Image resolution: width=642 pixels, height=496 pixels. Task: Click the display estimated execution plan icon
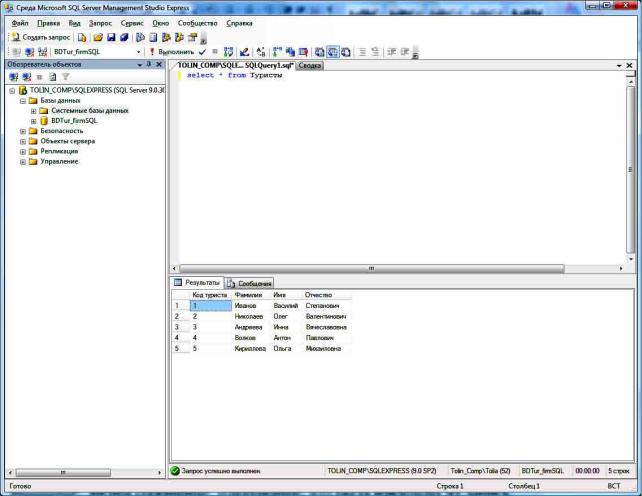[x=228, y=52]
